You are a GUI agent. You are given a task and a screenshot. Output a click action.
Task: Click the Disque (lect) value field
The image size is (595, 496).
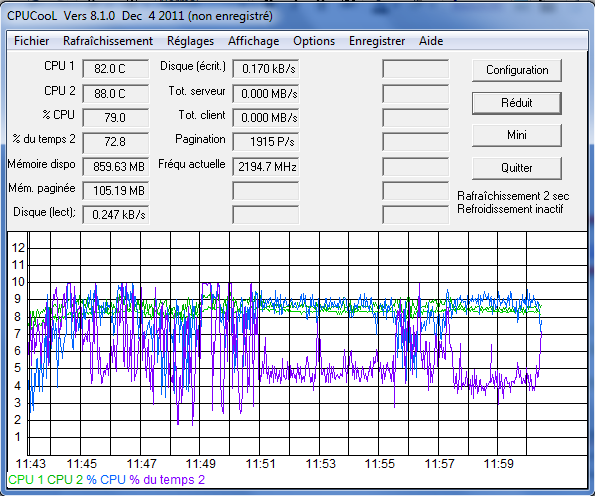pos(116,215)
